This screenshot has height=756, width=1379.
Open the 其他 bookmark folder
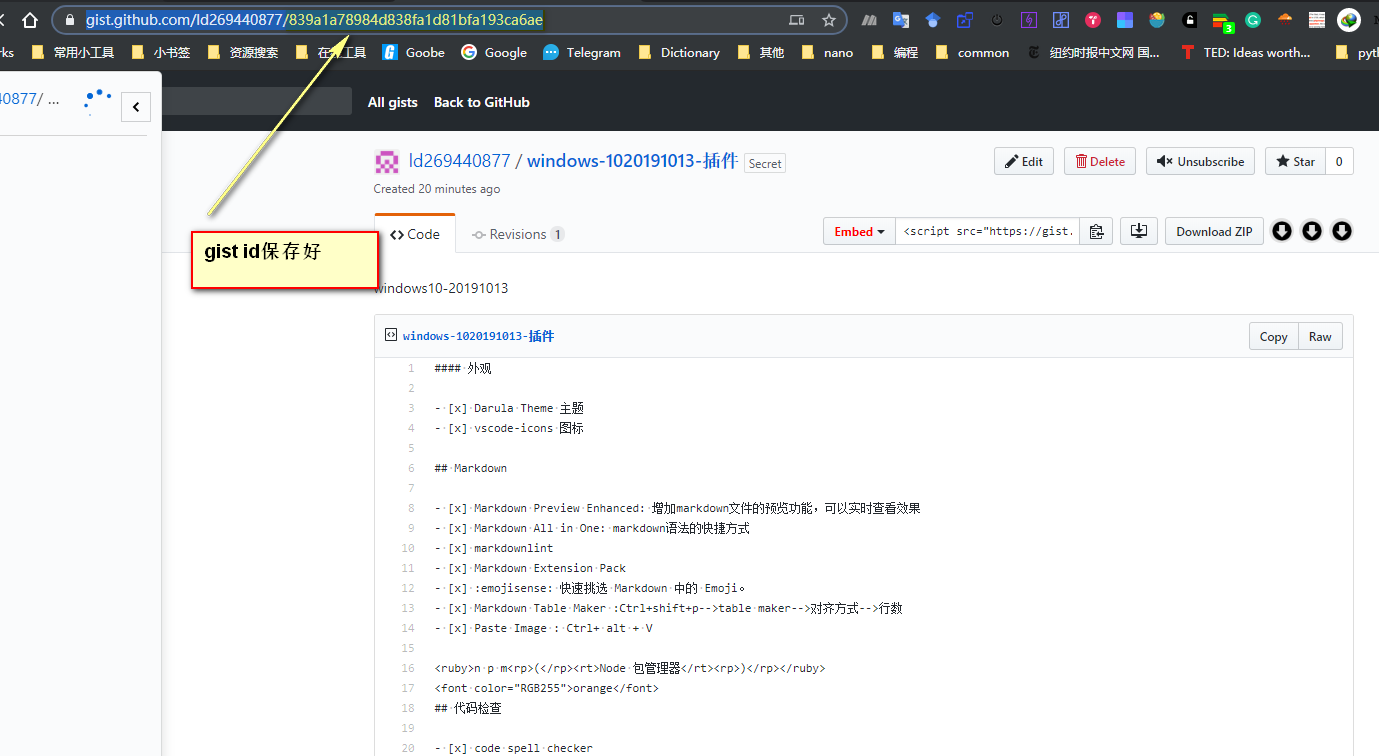point(761,52)
